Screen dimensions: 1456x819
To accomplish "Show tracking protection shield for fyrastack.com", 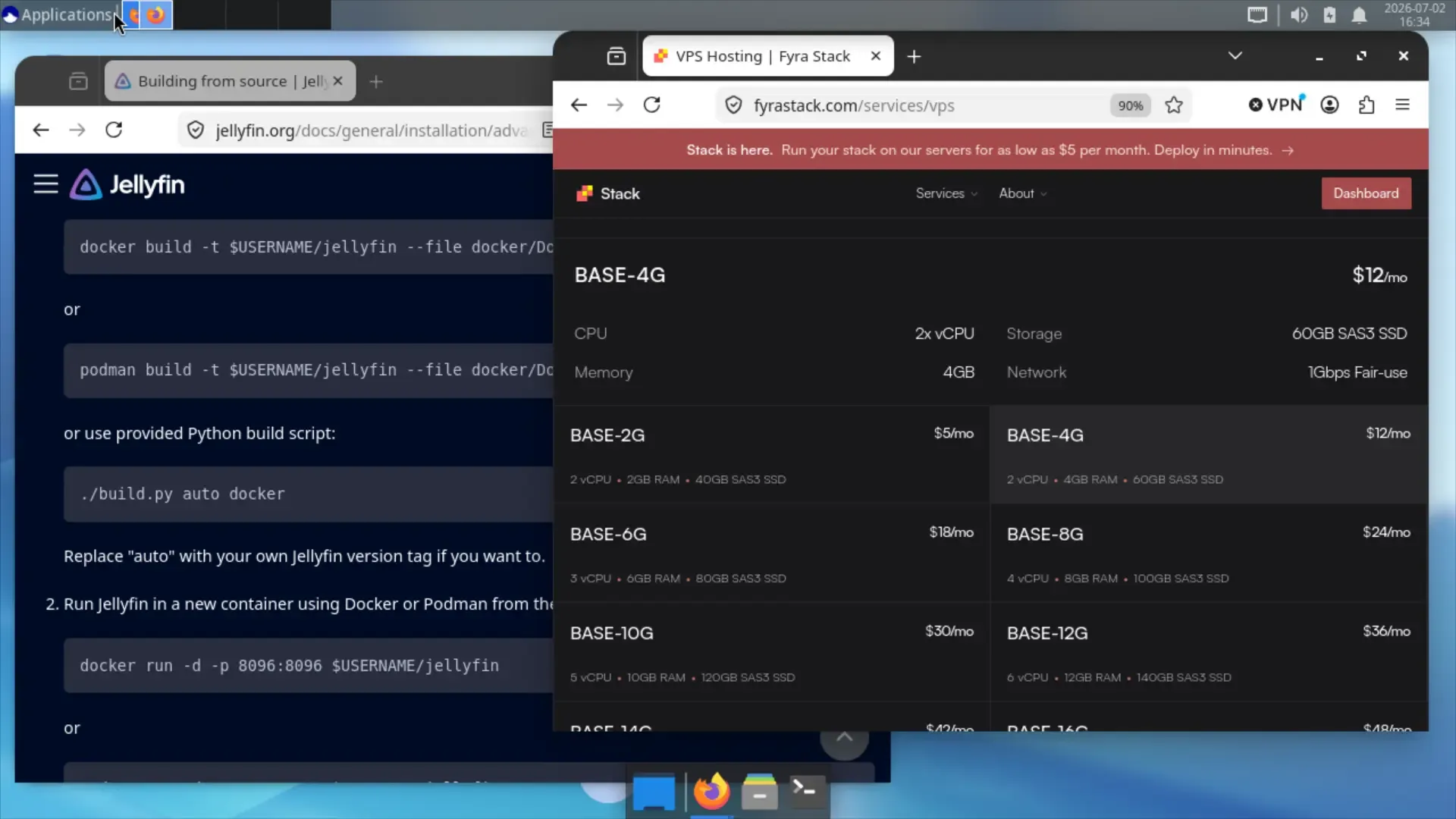I will (x=733, y=105).
